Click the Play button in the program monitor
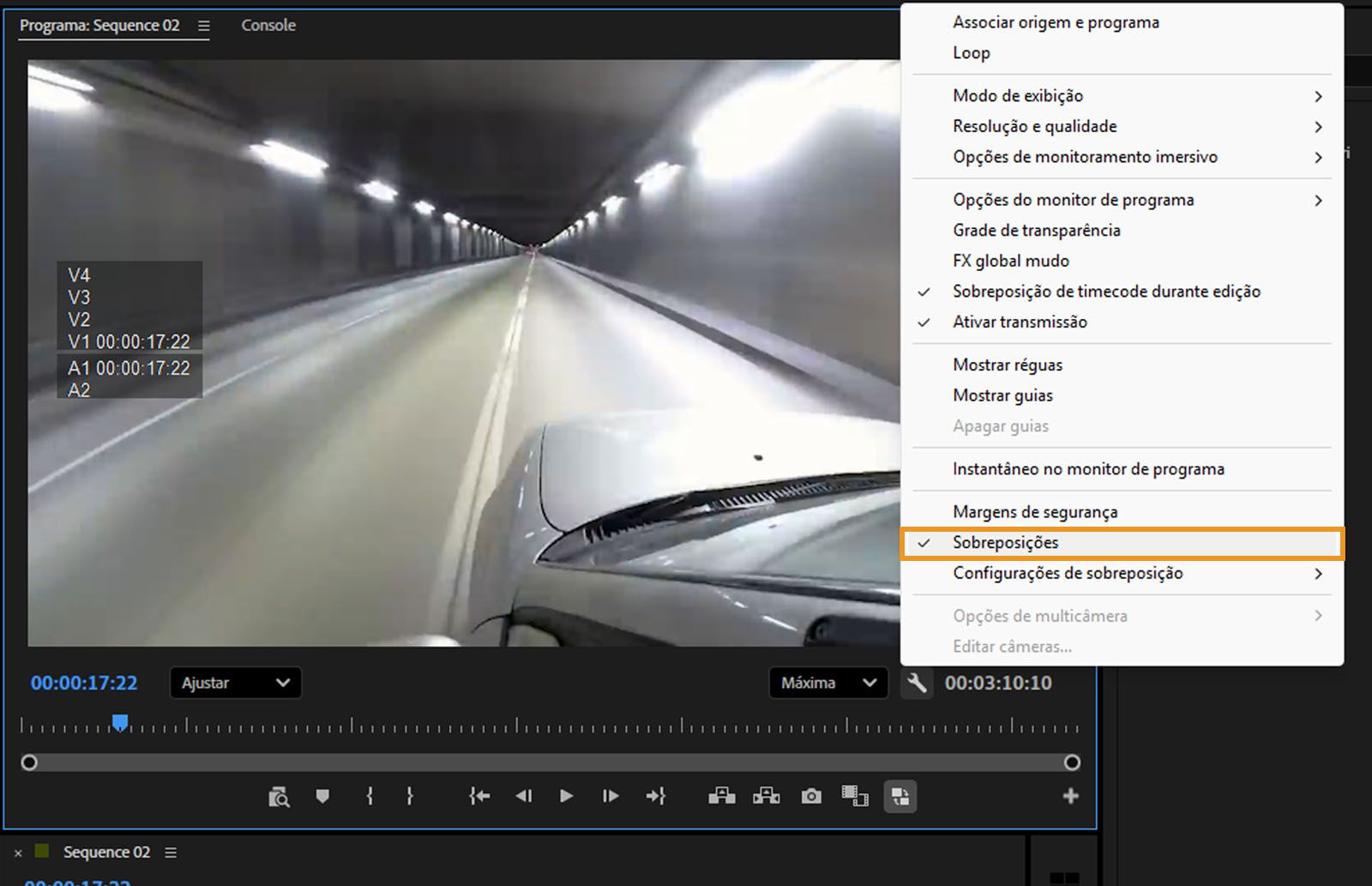This screenshot has height=886, width=1372. pyautogui.click(x=566, y=796)
